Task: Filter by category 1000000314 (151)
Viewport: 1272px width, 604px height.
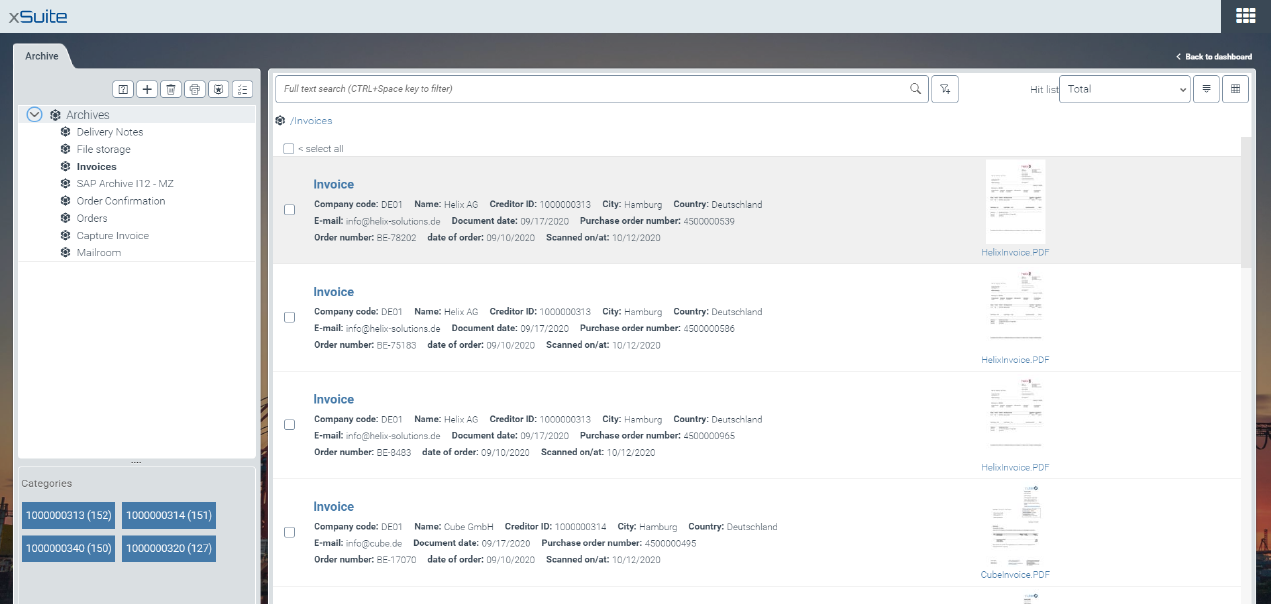Action: click(169, 515)
